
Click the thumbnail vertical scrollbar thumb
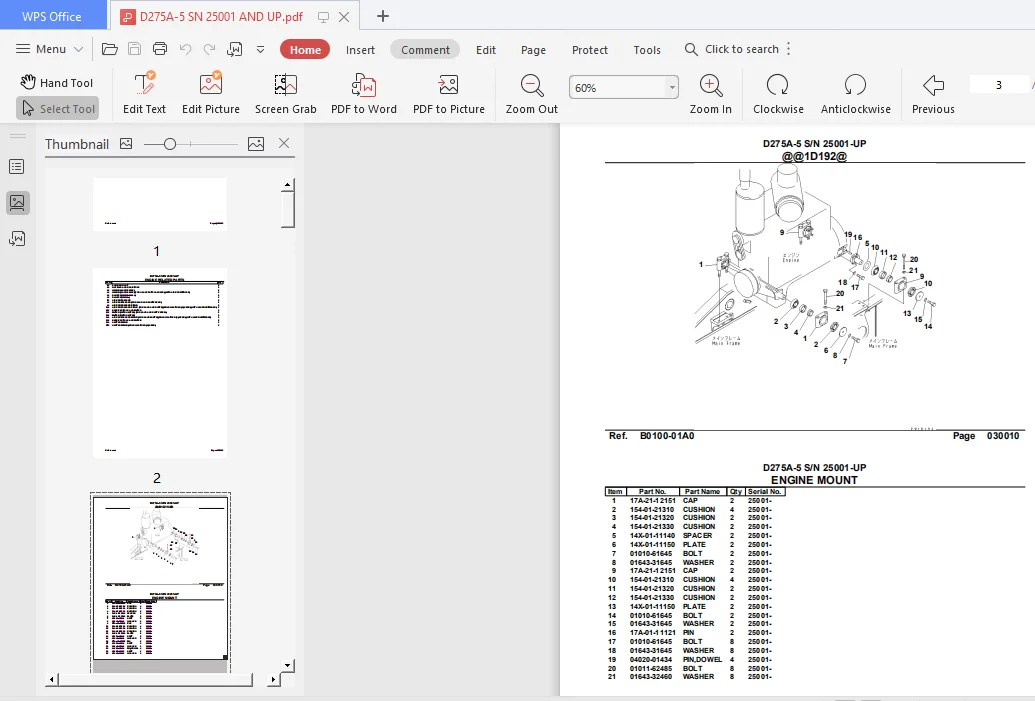click(287, 209)
